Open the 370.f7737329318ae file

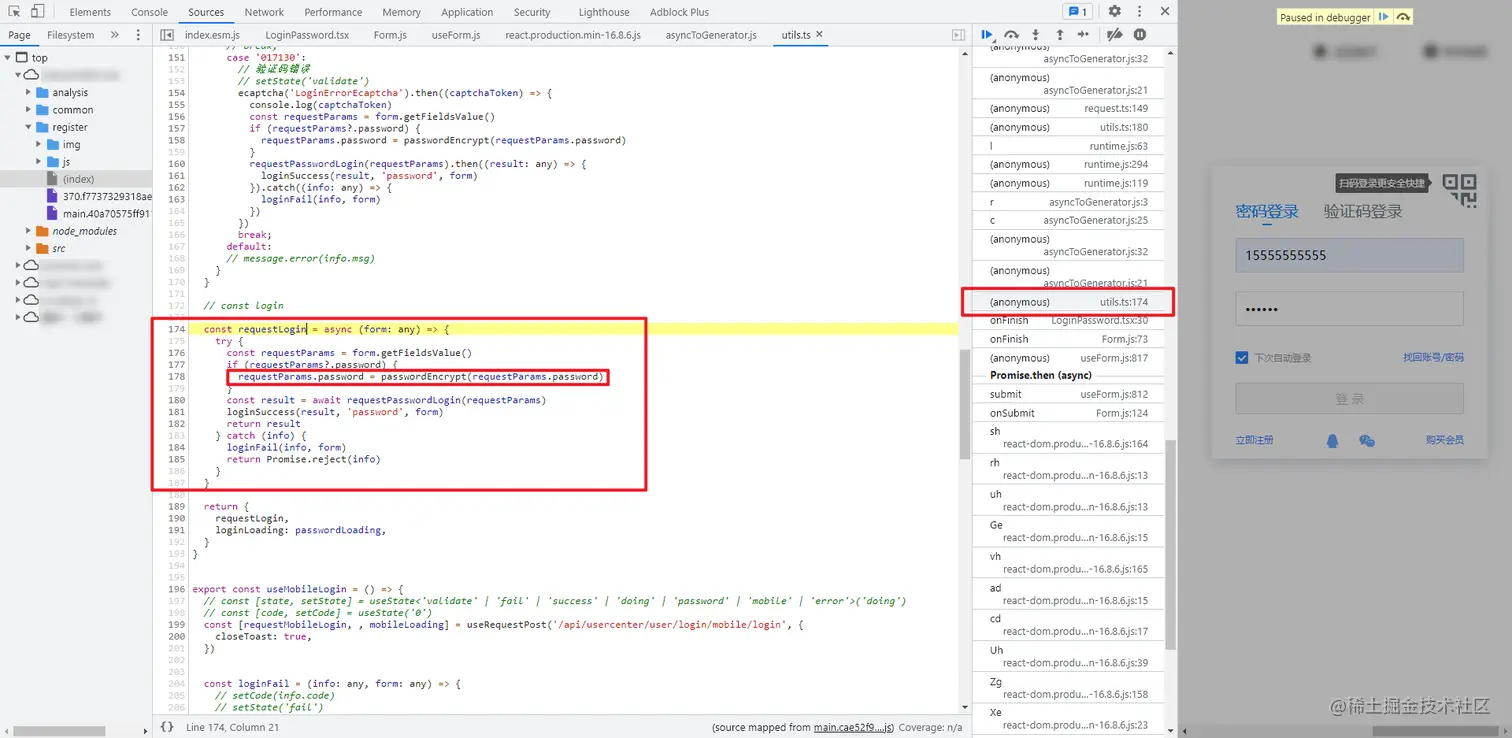pos(107,196)
